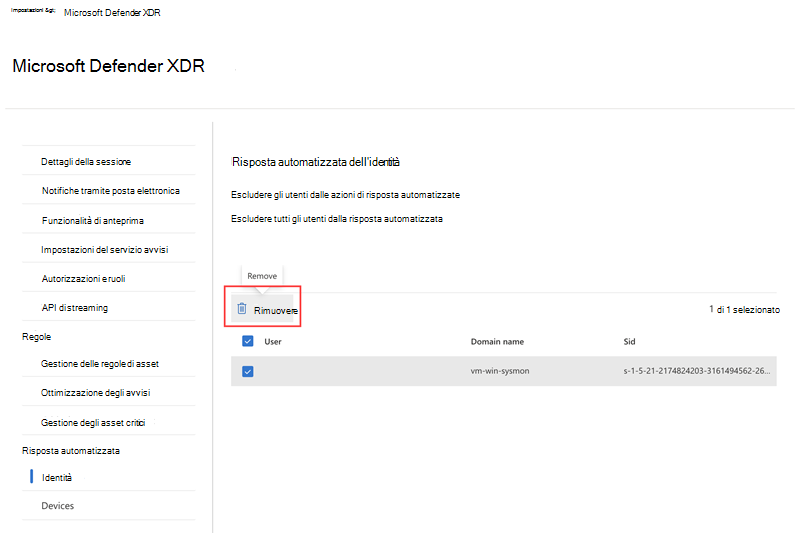Select Funzionalità di anteprima

92,220
